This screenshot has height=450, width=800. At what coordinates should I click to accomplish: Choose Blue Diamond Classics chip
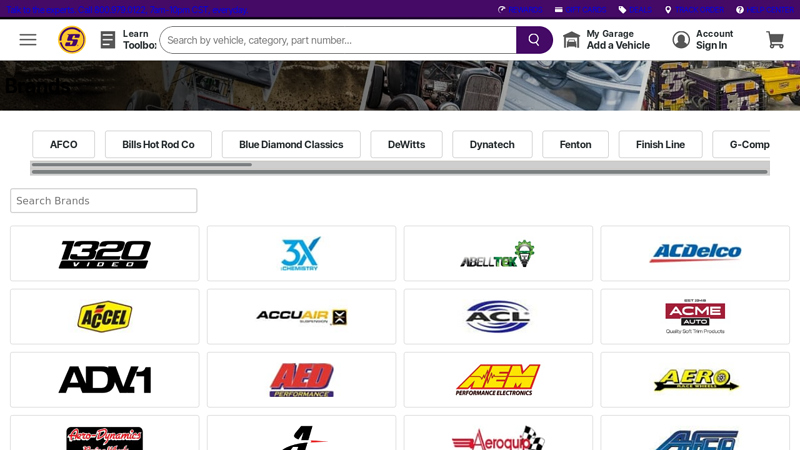(x=291, y=144)
